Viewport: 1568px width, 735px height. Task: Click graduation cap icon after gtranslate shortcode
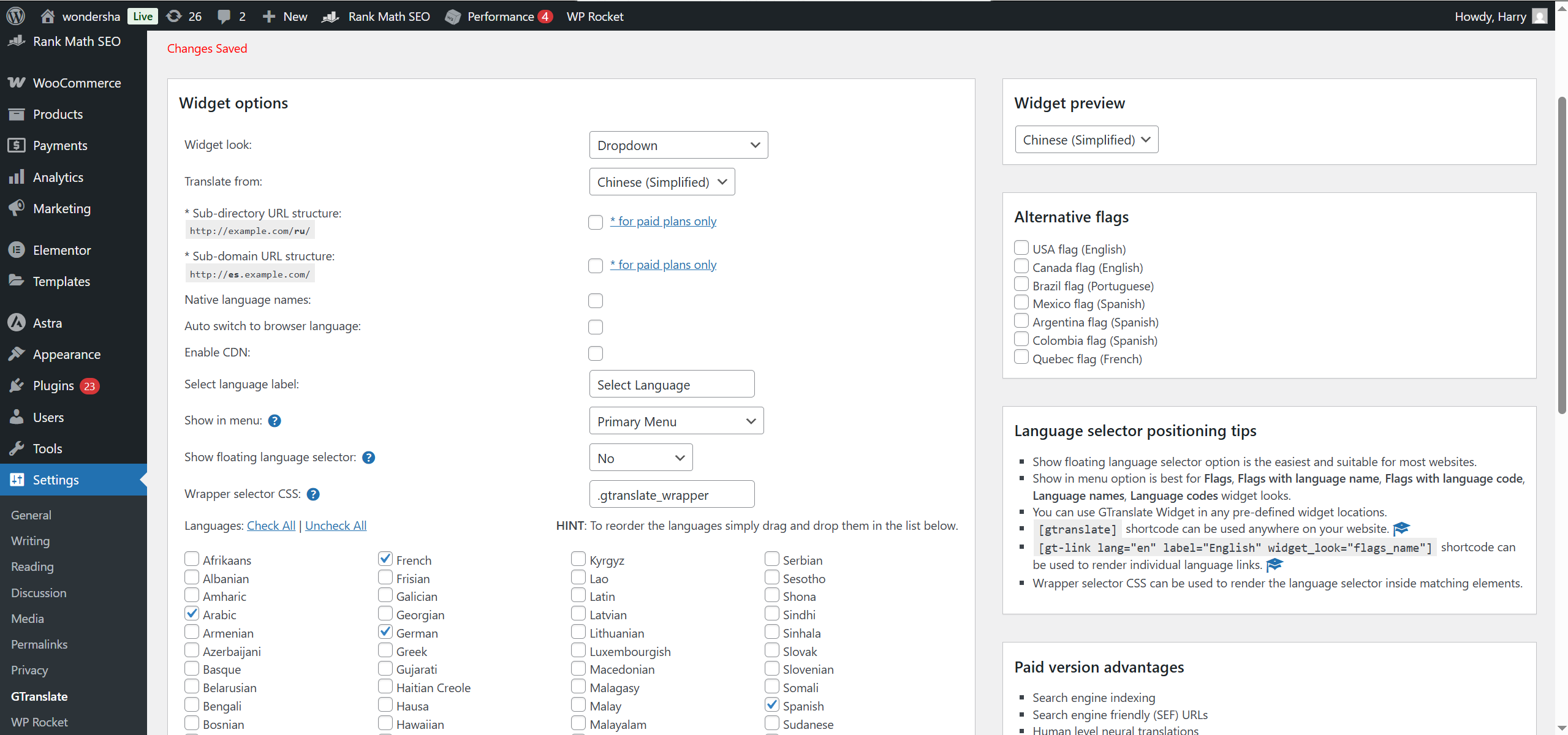click(x=1401, y=529)
